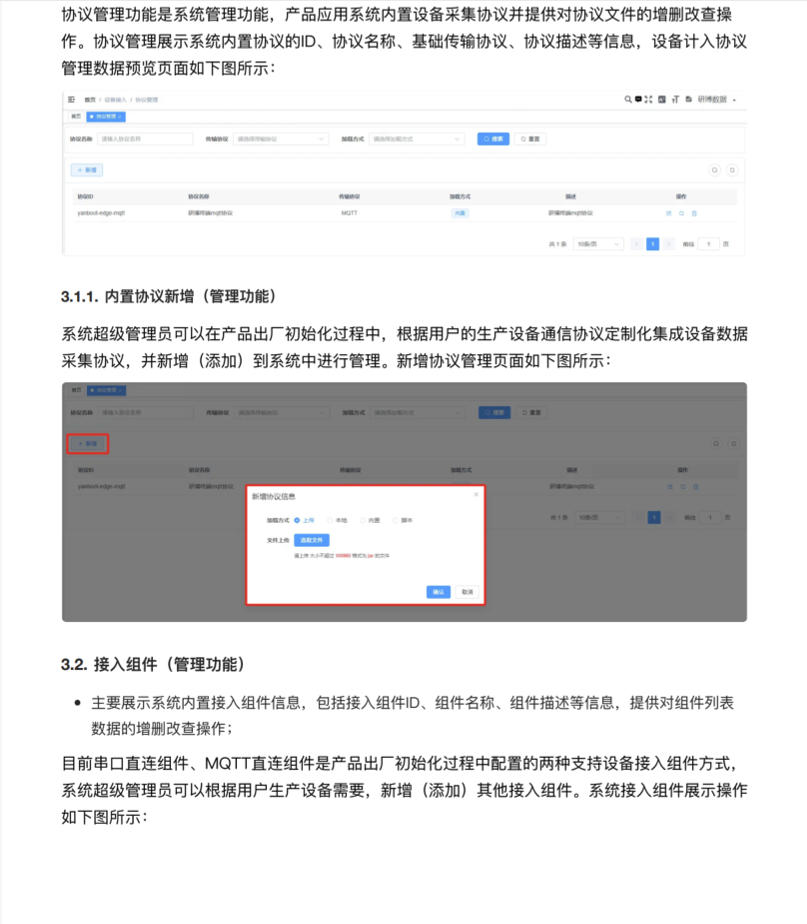807x924 pixels.
Task: Click the edit icon in yanboot-edge-mqtt row, upper screenshot
Action: pyautogui.click(x=668, y=213)
